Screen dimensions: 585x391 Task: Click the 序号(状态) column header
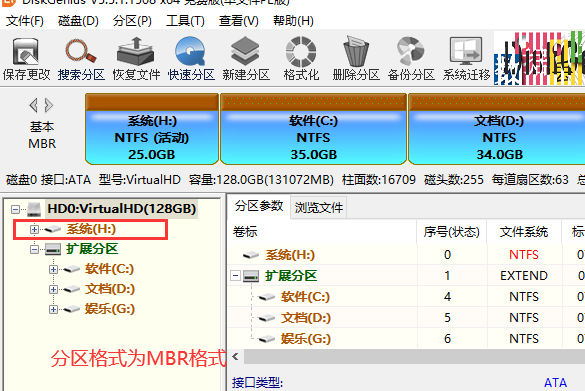(451, 232)
